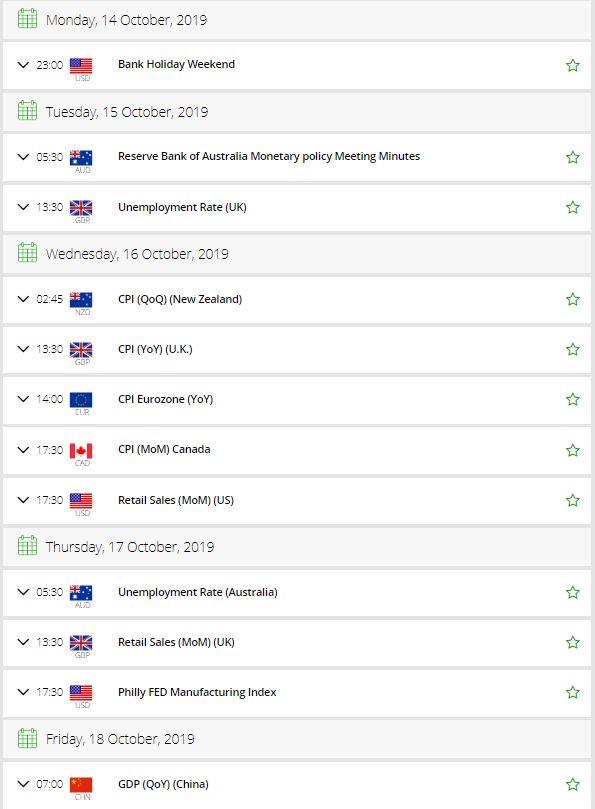The image size is (595, 809).
Task: Expand the Philly FED Manufacturing Index row
Action: (x=23, y=692)
